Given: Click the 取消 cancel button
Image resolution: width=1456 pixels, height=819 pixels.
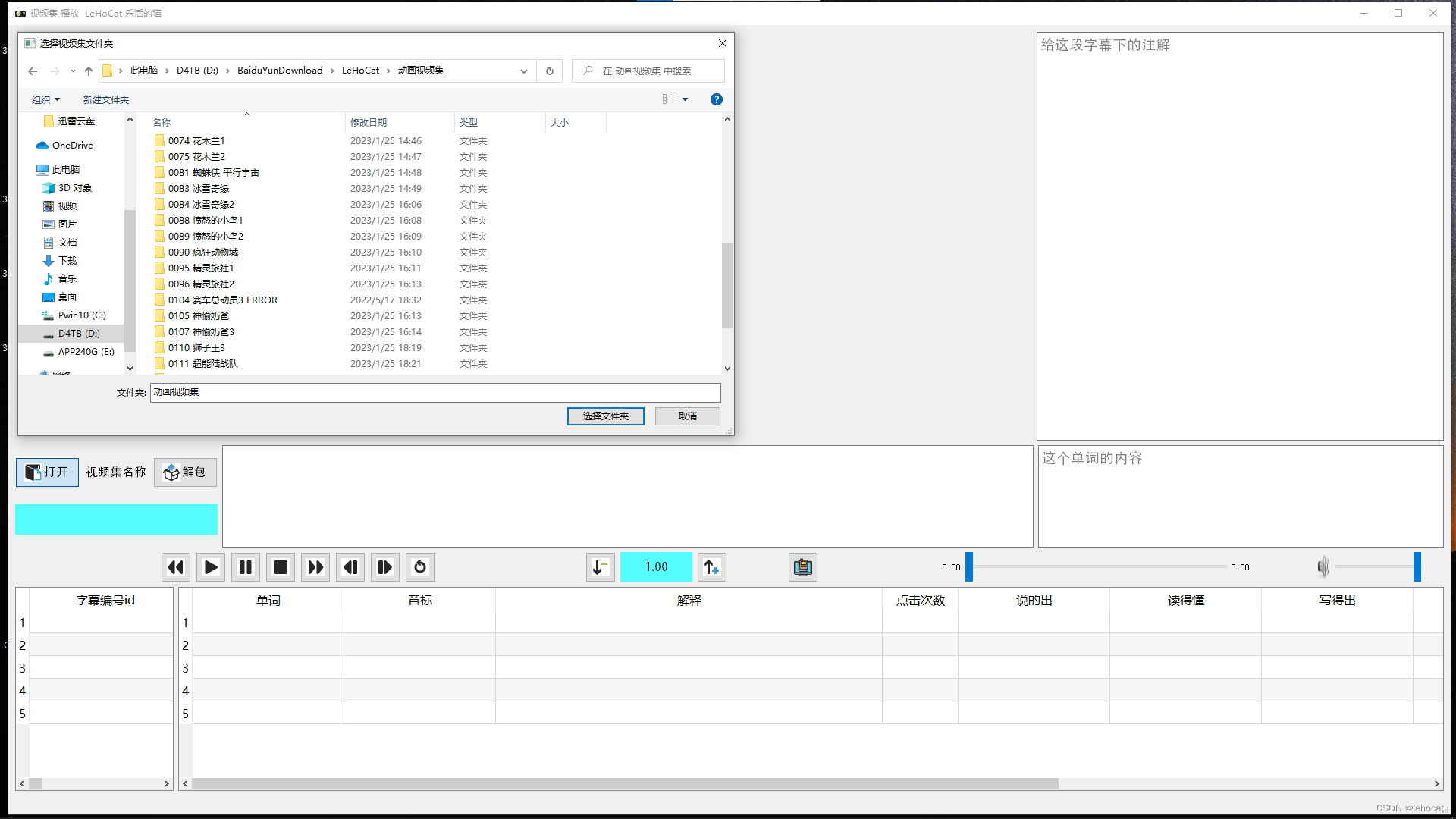Looking at the screenshot, I should (x=688, y=416).
